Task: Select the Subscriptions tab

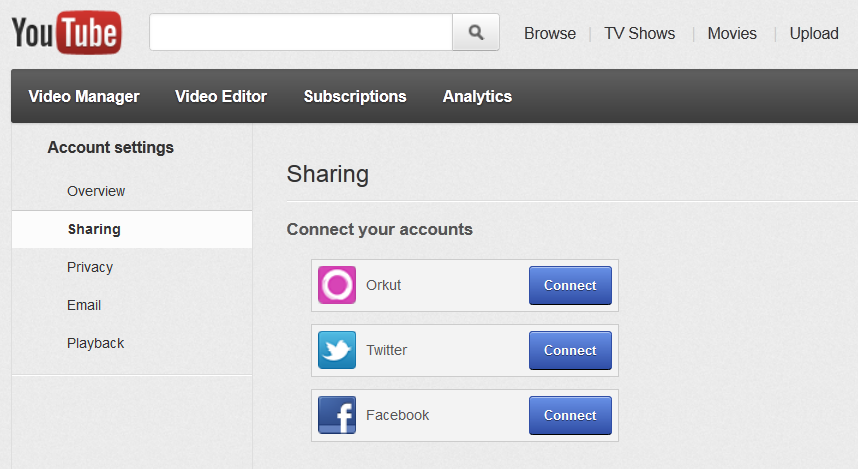Action: pos(355,97)
